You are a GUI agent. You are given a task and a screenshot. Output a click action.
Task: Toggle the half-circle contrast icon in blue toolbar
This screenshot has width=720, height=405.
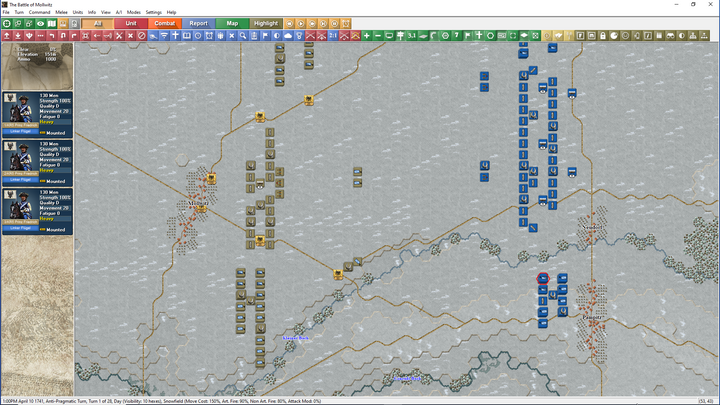pos(277,35)
